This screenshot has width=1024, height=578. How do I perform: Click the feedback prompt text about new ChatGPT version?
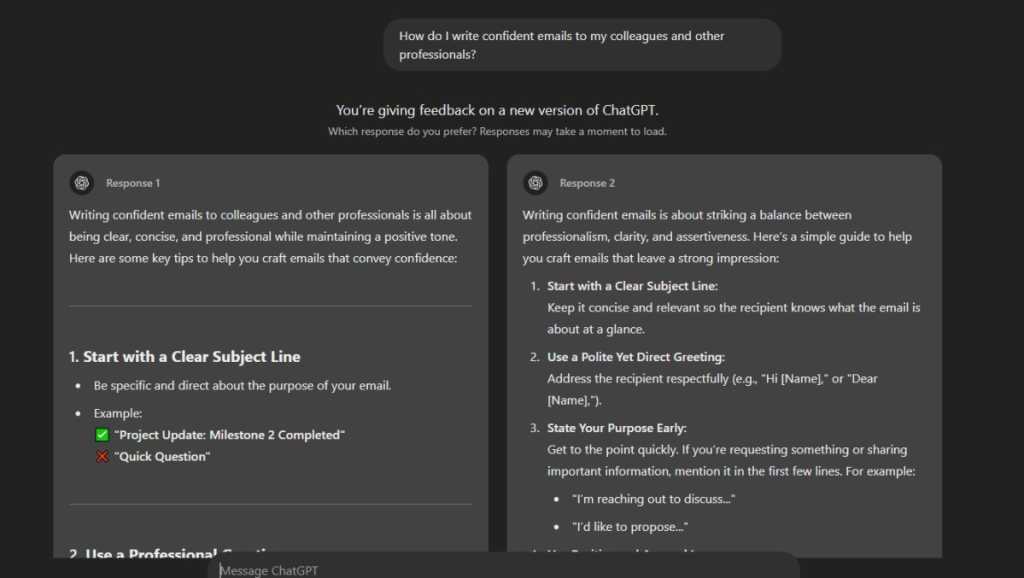(x=512, y=110)
